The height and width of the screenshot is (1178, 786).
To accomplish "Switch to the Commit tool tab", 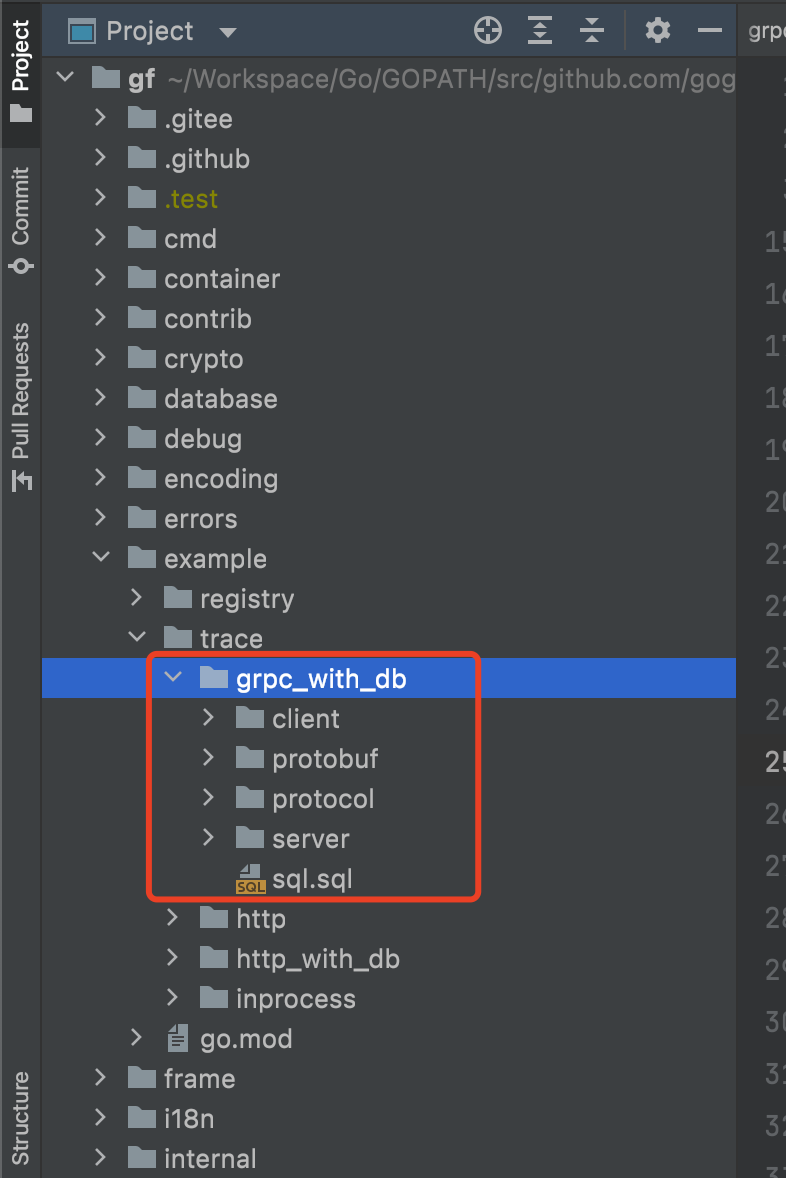I will (21, 219).
